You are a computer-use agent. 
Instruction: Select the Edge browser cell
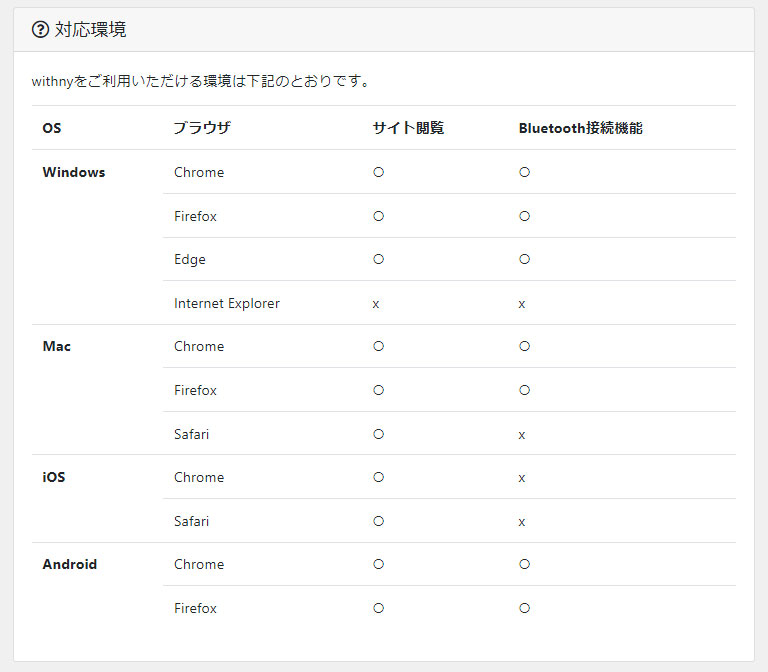pyautogui.click(x=190, y=260)
